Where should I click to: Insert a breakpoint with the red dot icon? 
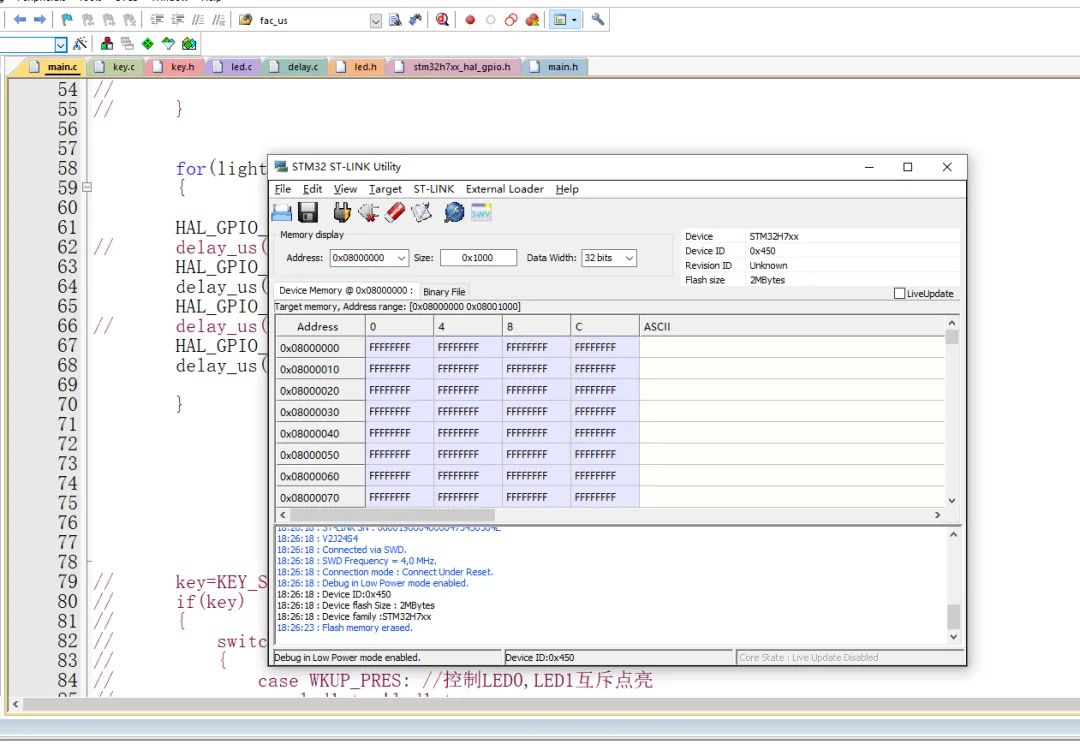(x=470, y=19)
